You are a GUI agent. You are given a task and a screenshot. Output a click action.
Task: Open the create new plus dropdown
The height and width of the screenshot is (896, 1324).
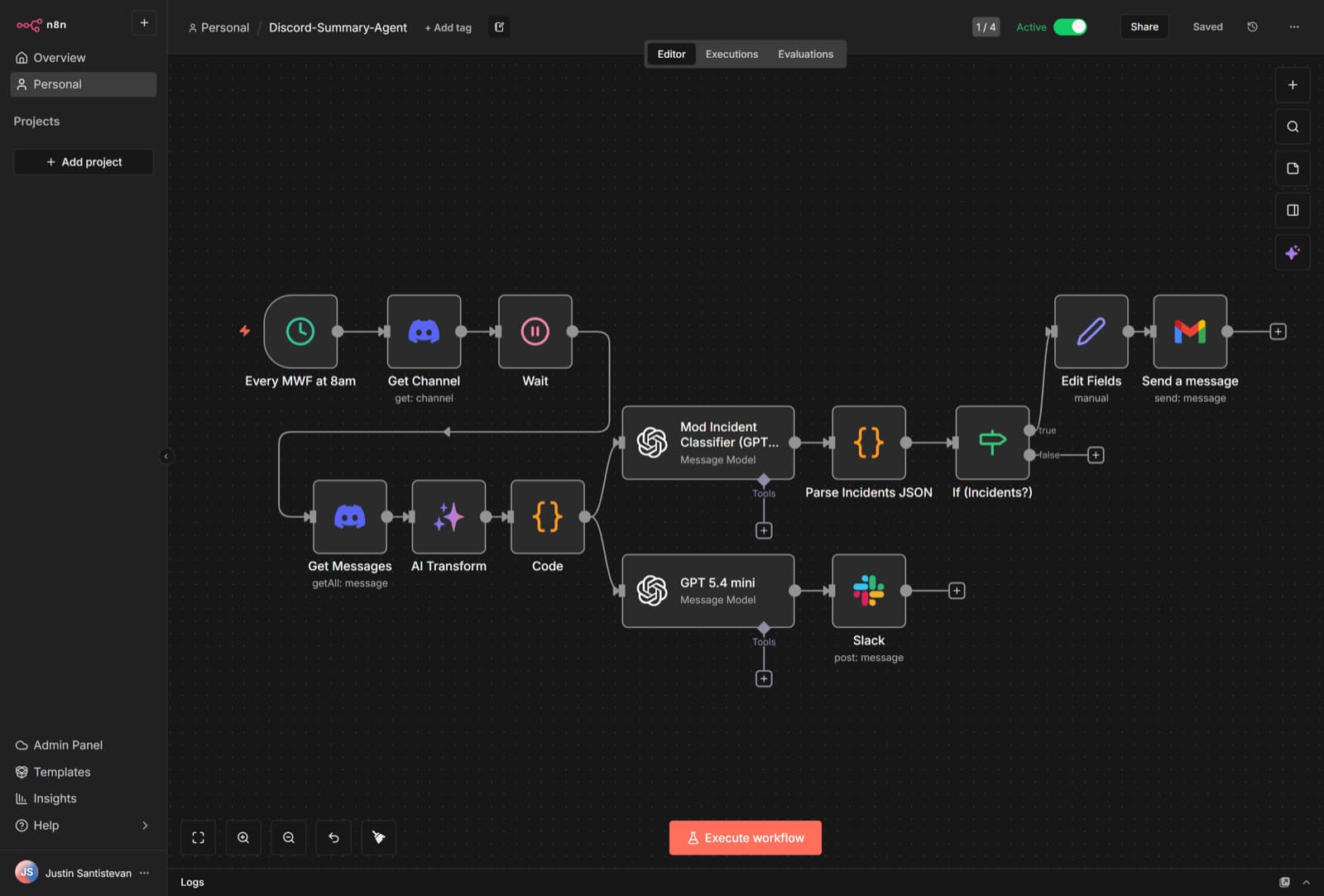click(x=144, y=22)
